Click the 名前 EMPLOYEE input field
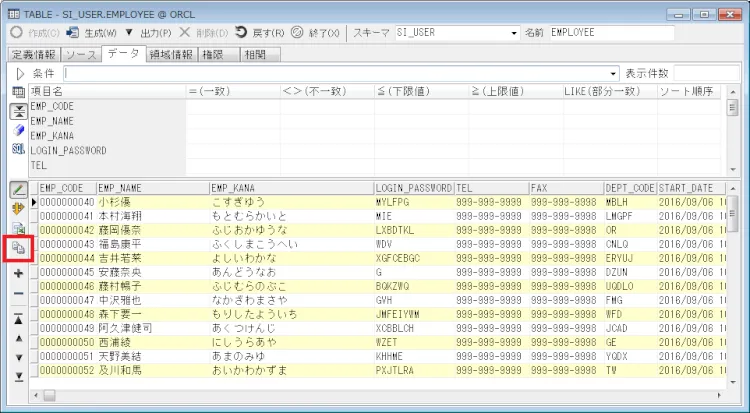The width and height of the screenshot is (750, 413). [x=612, y=33]
